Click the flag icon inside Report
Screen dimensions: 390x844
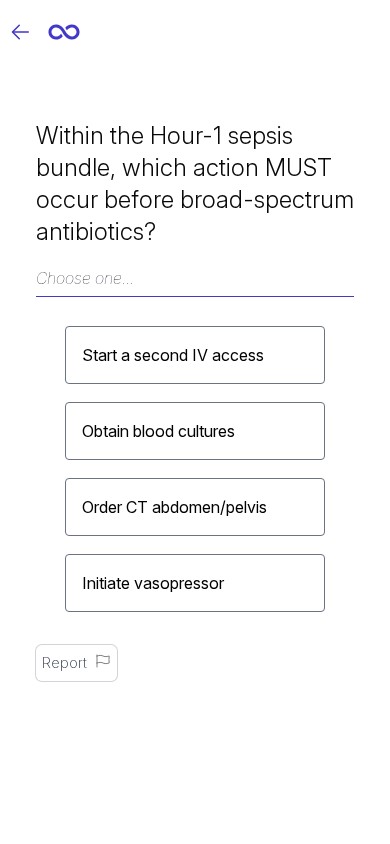tap(103, 661)
